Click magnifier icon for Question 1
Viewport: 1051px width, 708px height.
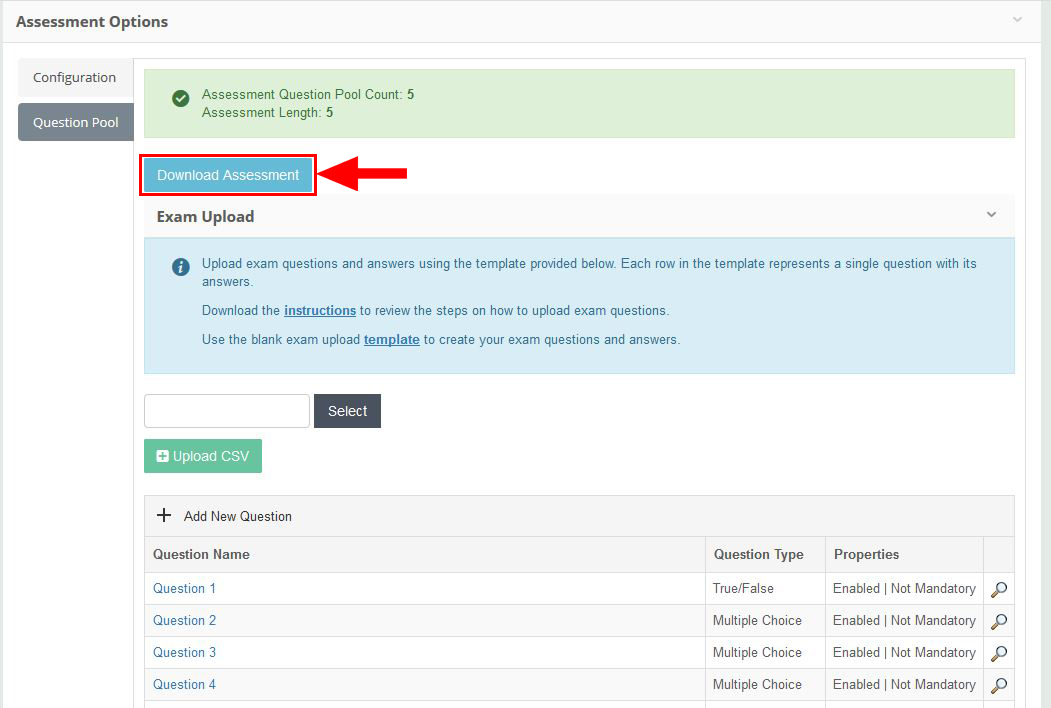click(x=998, y=589)
